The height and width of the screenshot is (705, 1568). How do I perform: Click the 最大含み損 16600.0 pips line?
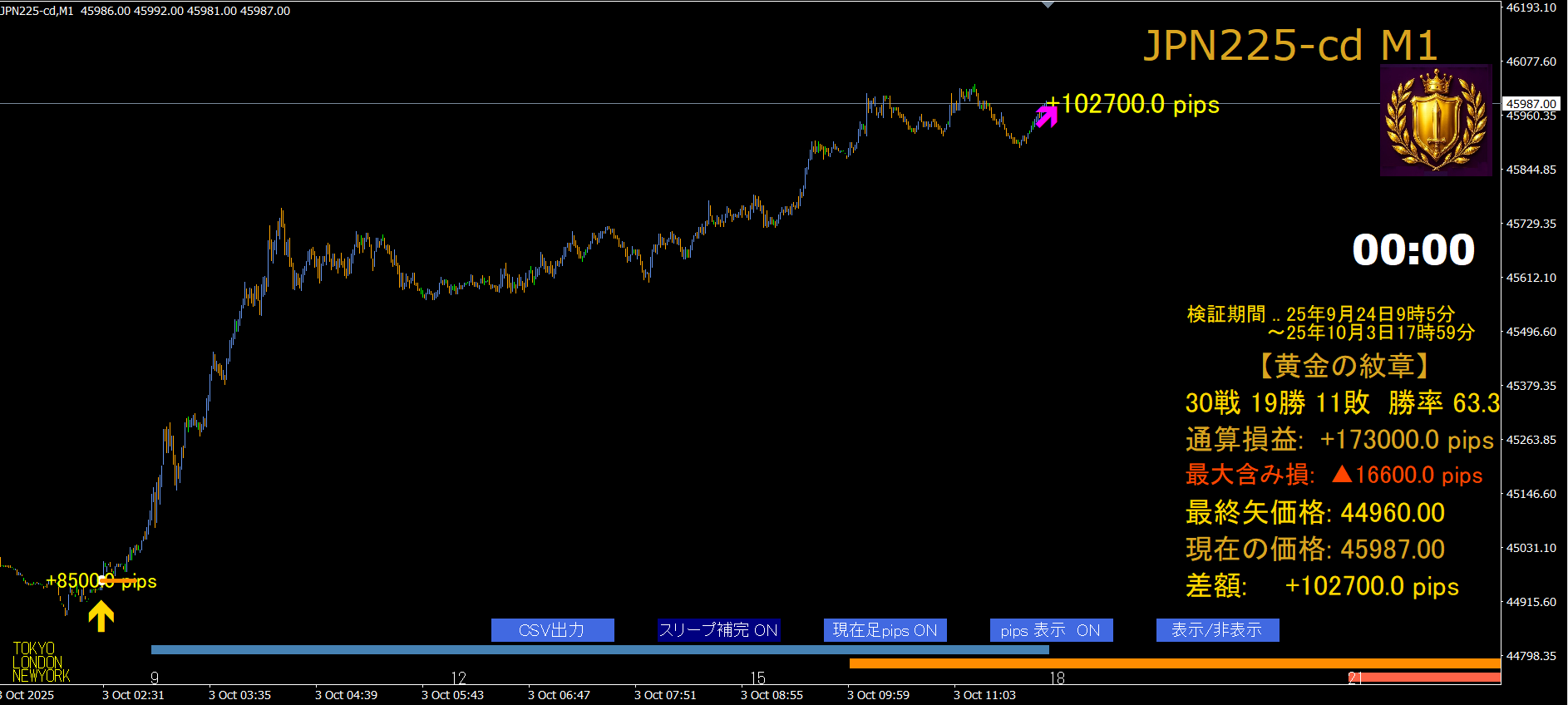pyautogui.click(x=1334, y=475)
